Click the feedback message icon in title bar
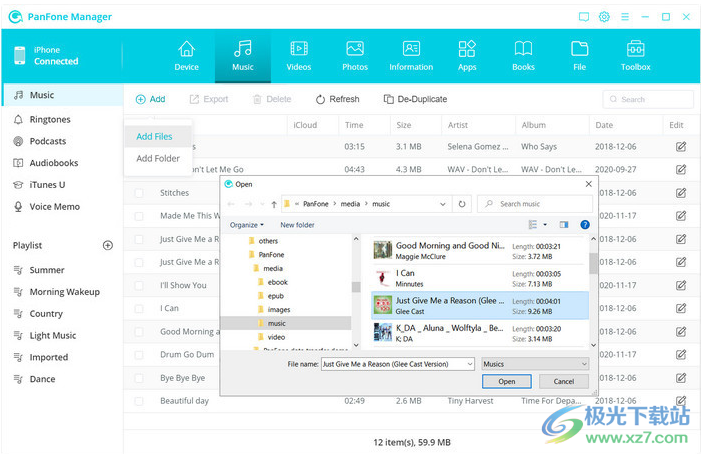The image size is (701, 454). click(583, 17)
